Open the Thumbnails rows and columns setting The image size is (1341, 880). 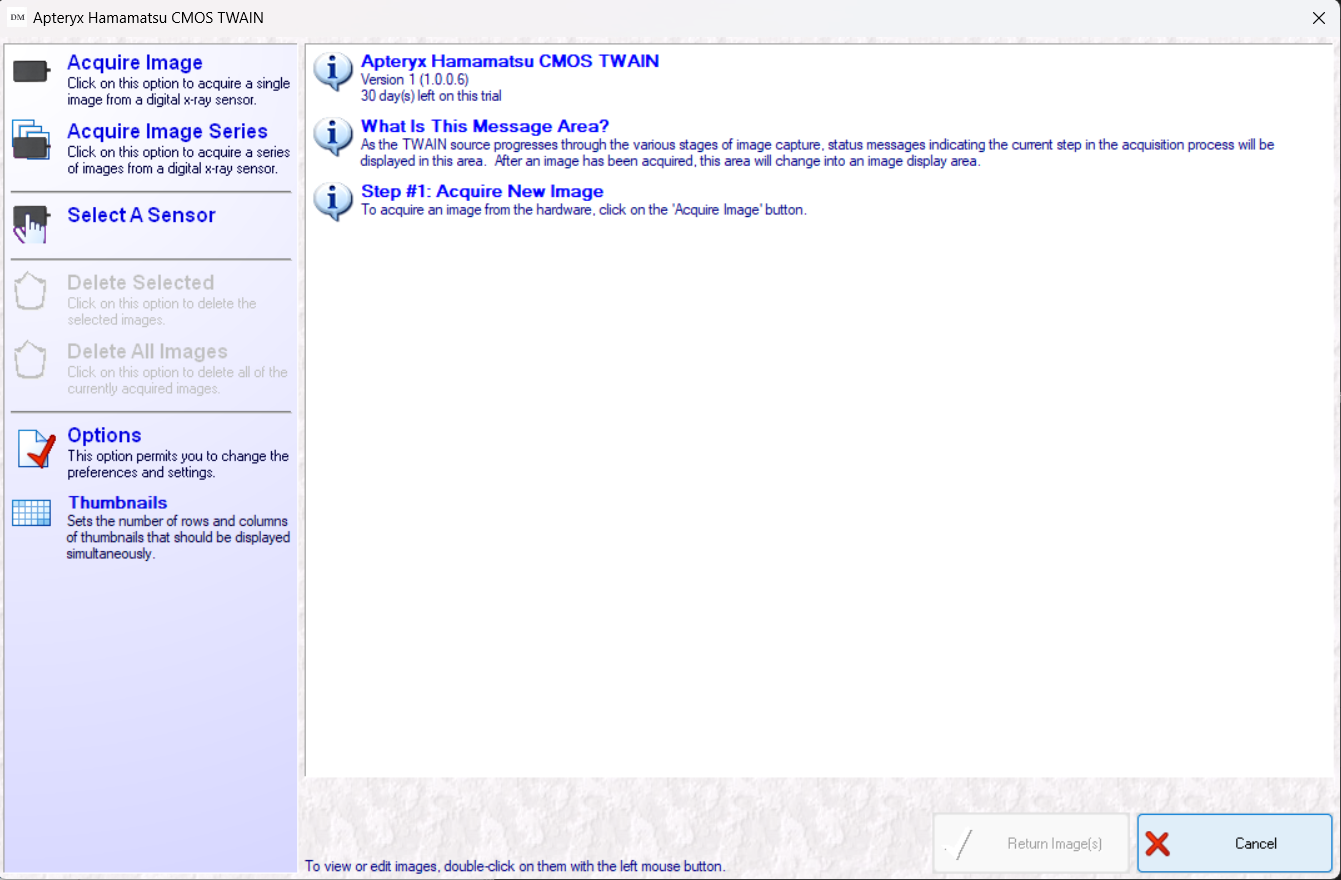tap(117, 502)
